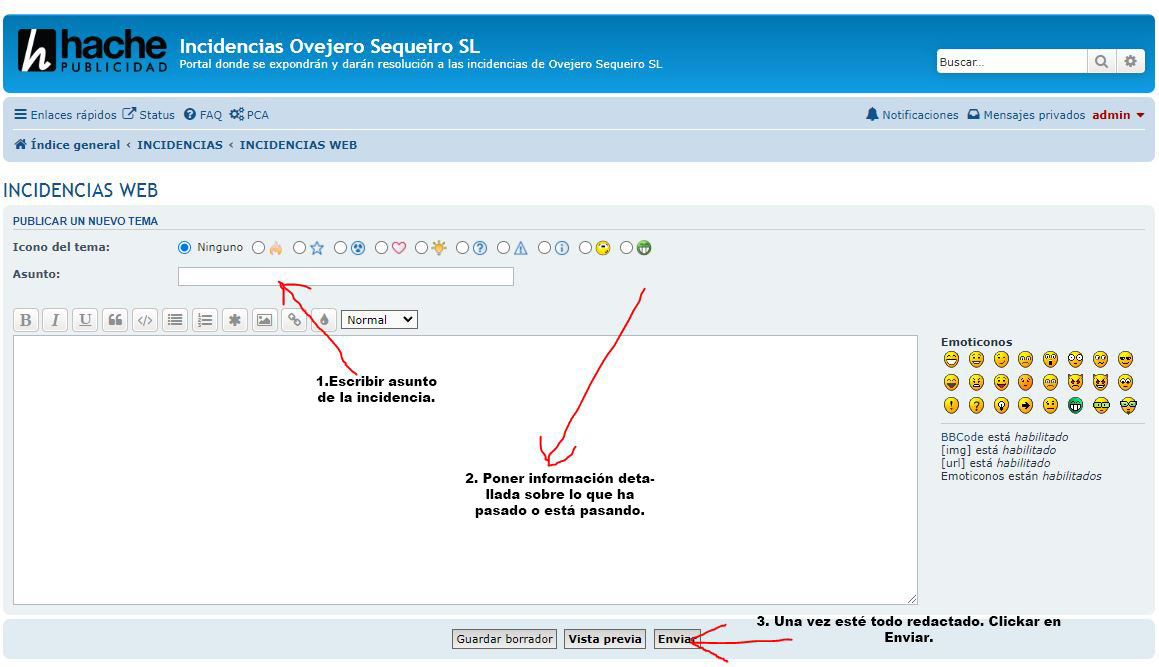Screen dimensions: 1159x667
Task: Choose the question mark topic icon
Action: pos(463,248)
